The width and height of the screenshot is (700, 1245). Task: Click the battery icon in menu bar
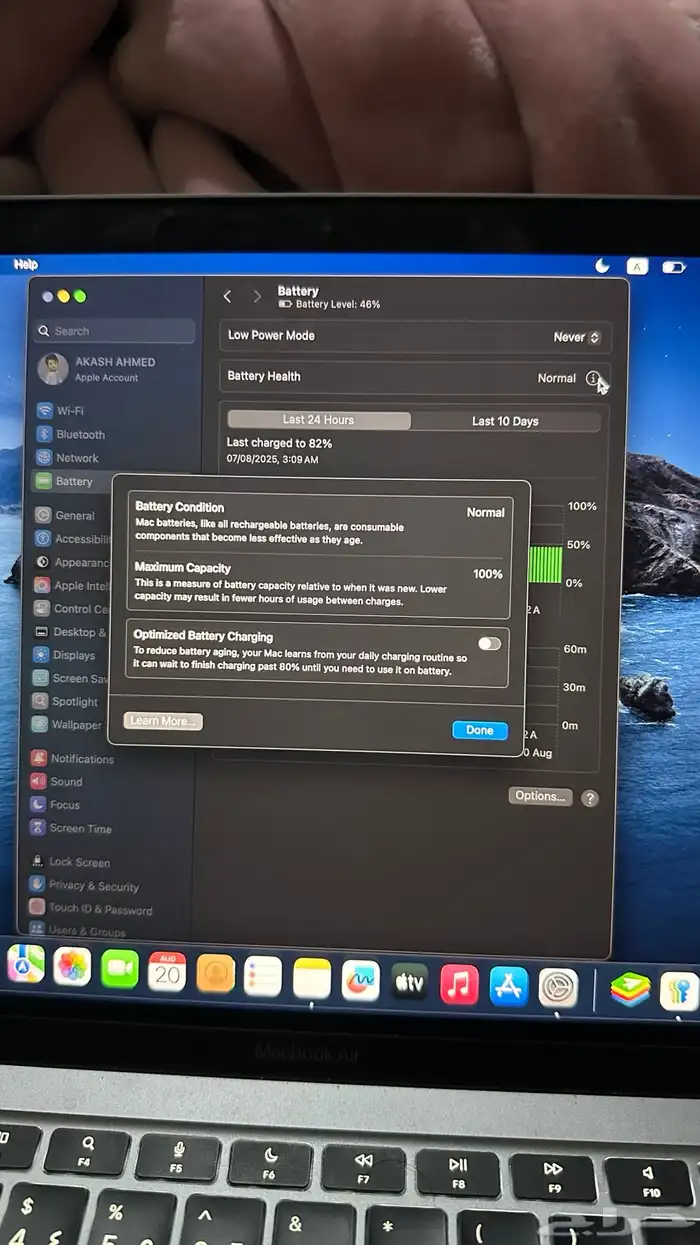674,268
